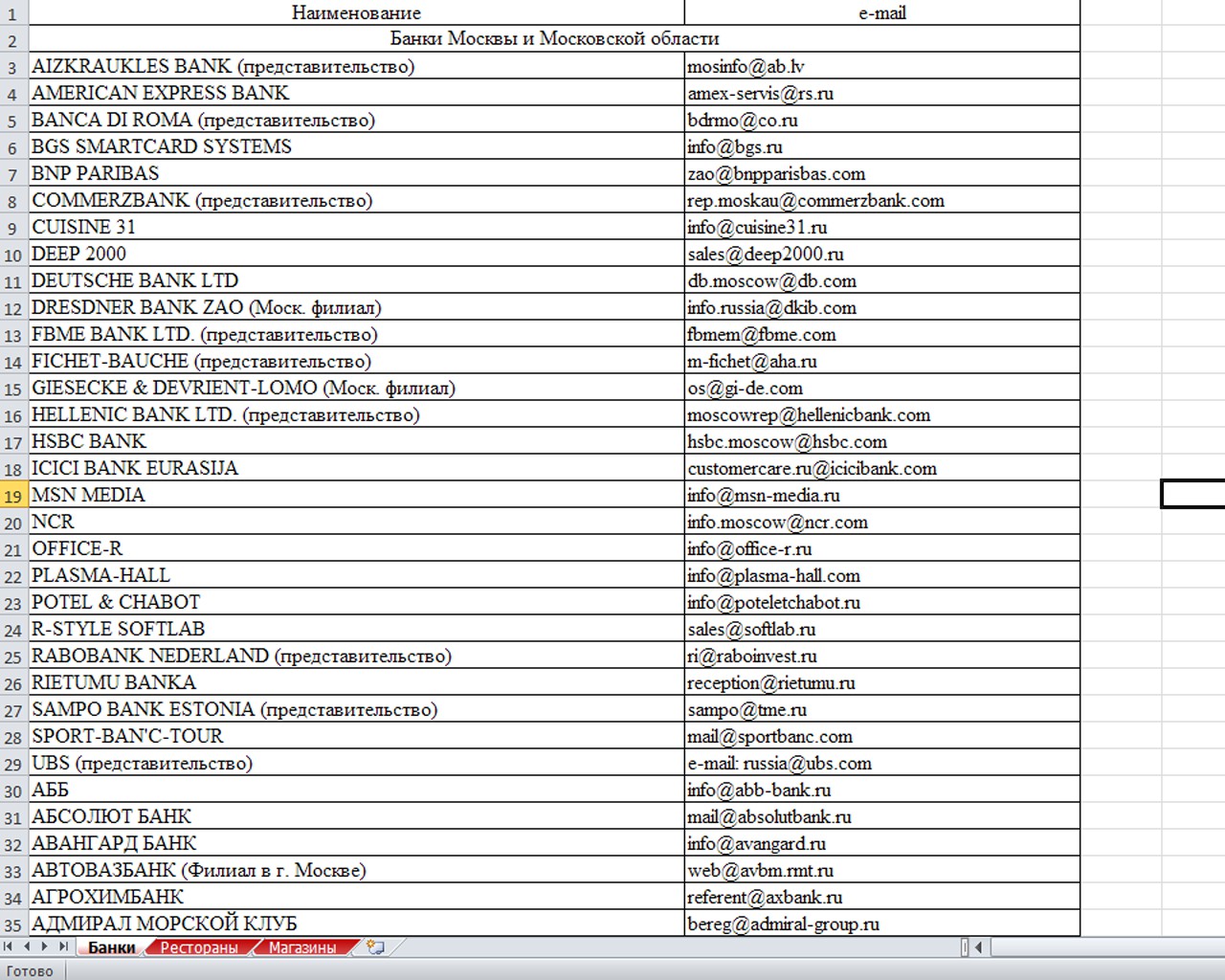
Task: Select row header 35
Action: tap(13, 924)
